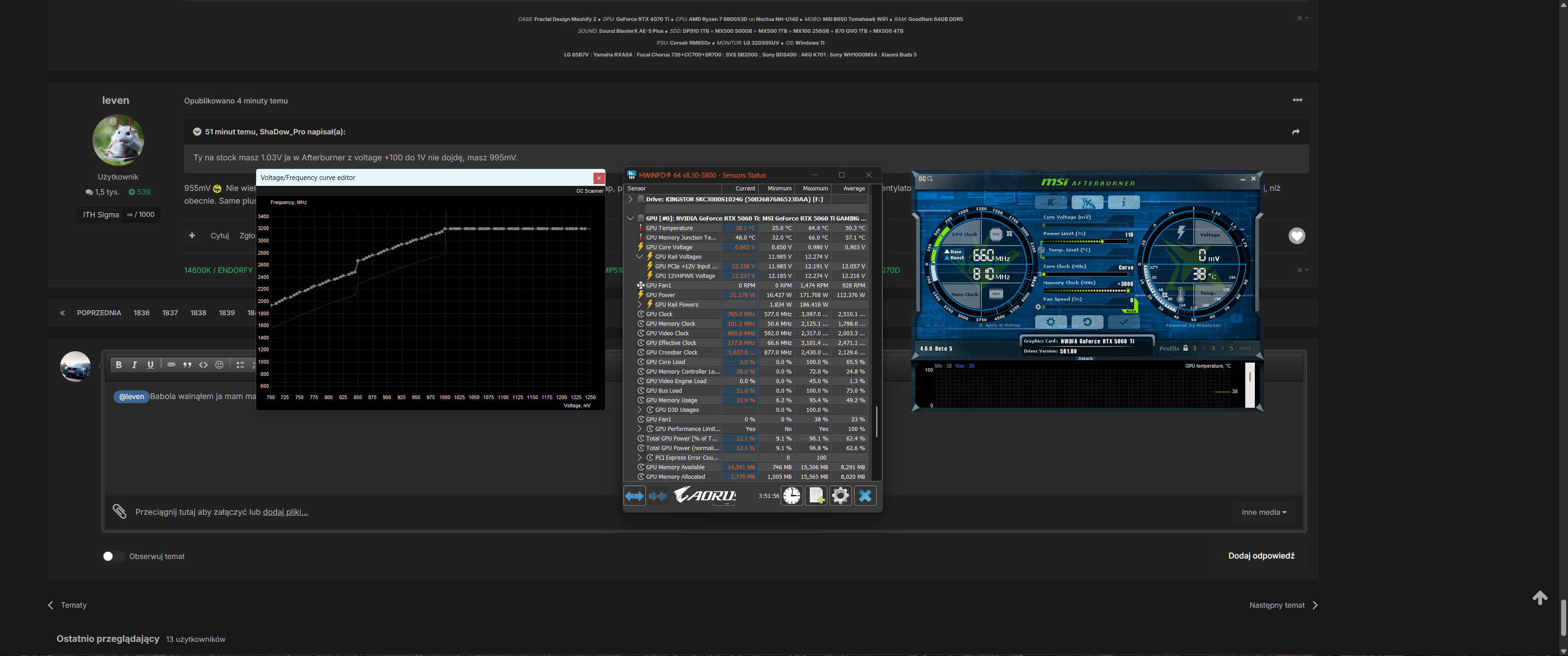Toggle Auto fan speed in Afterburner
This screenshot has height=656, width=1568.
click(x=1131, y=311)
